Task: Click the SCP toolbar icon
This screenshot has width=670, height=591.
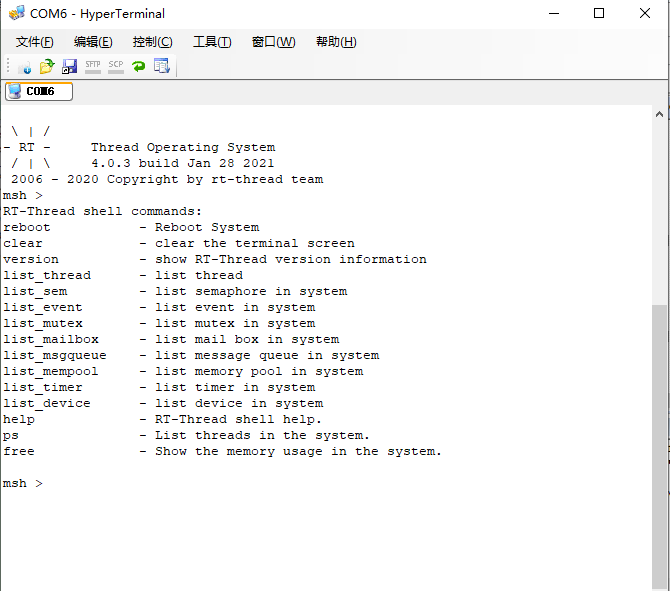Action: [x=116, y=66]
